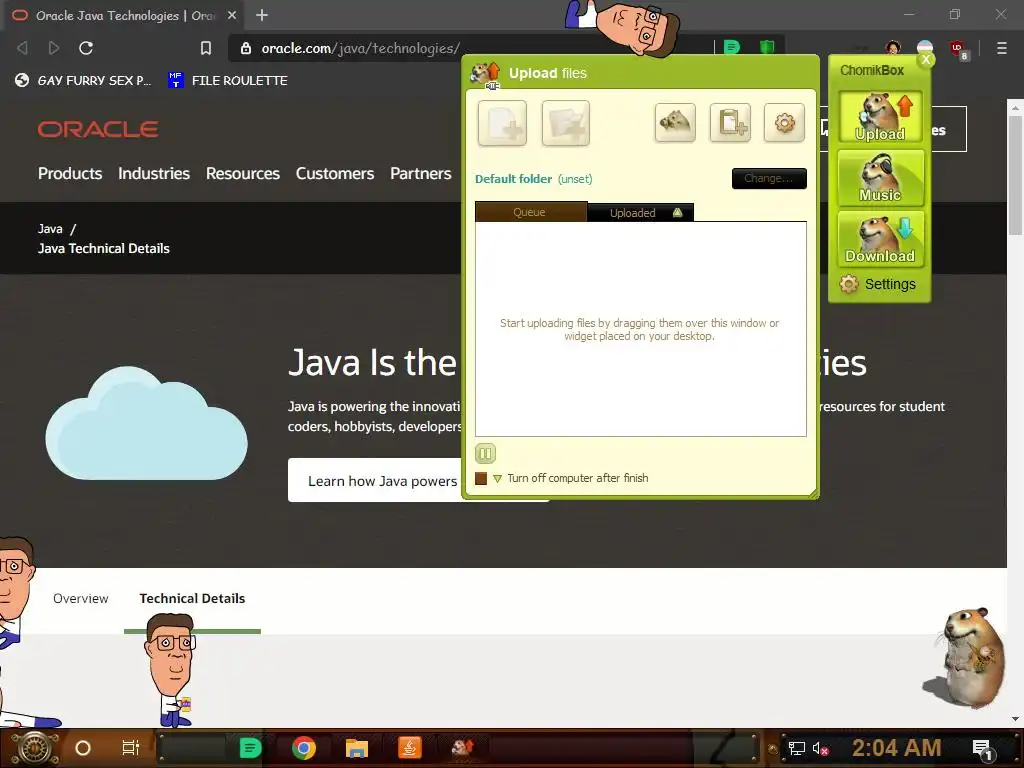Open Task View on taskbar
Viewport: 1024px width, 768px height.
click(x=131, y=748)
